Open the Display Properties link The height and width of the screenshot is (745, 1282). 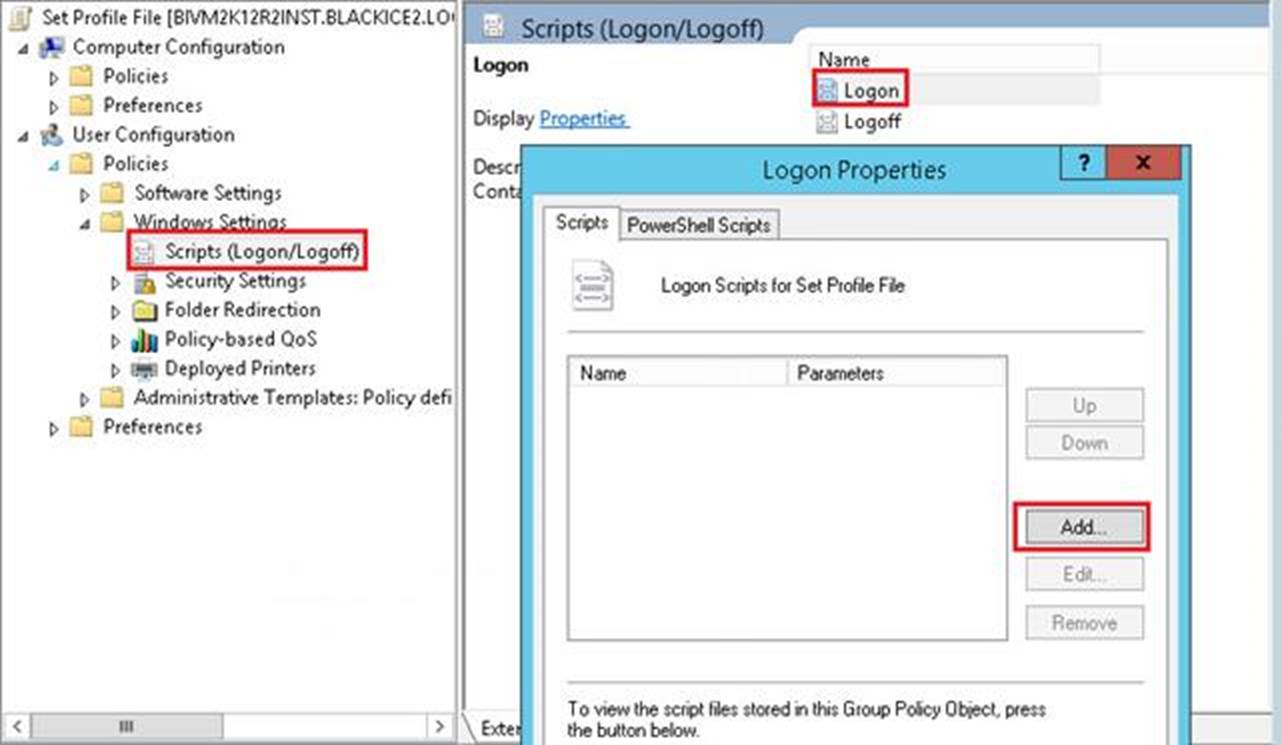[x=583, y=119]
